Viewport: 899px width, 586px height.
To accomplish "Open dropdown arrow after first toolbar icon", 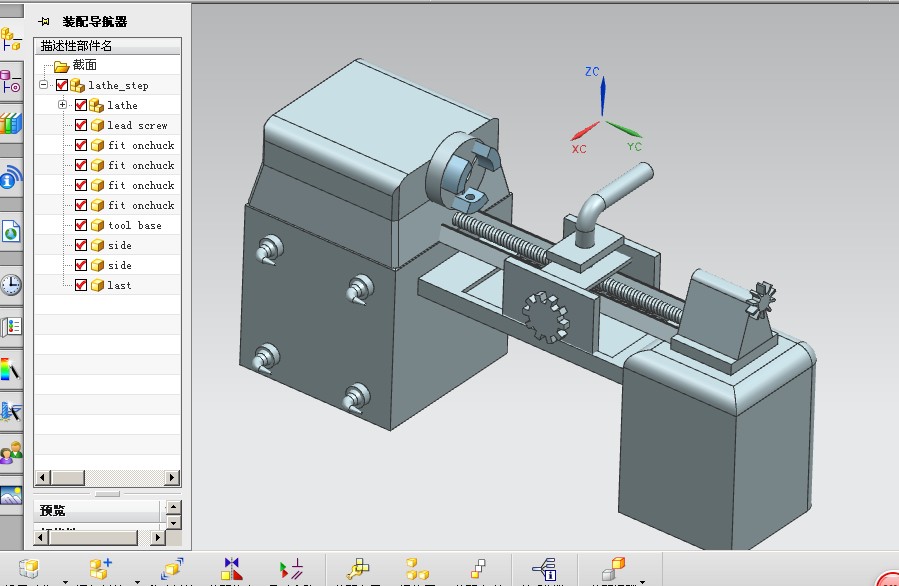I will click(65, 581).
